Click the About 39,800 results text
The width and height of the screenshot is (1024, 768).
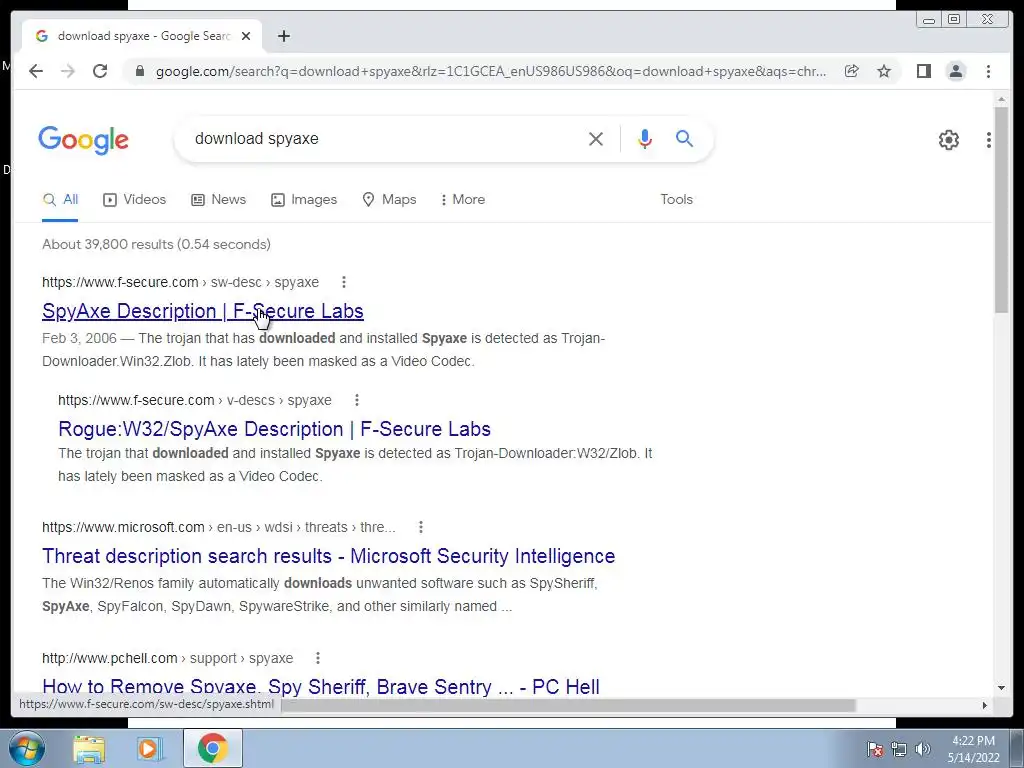[x=156, y=244]
